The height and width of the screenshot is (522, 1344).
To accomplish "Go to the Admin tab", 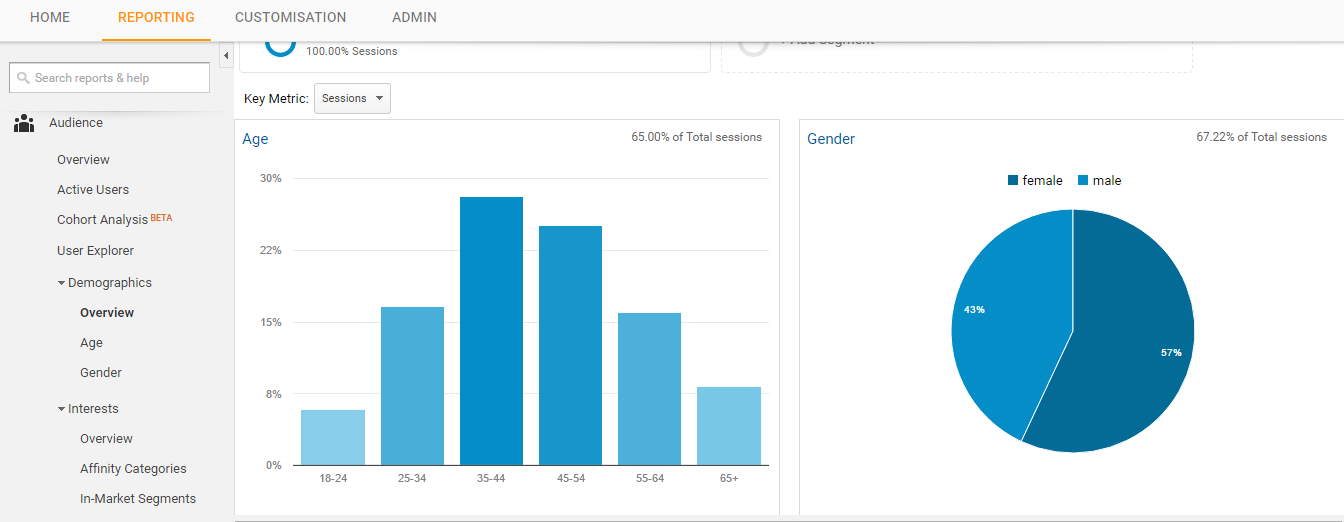I will [414, 18].
